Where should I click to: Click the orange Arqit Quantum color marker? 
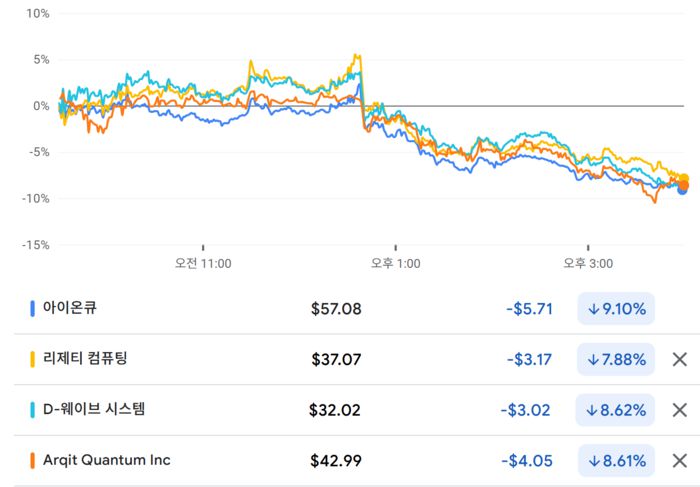(x=33, y=461)
